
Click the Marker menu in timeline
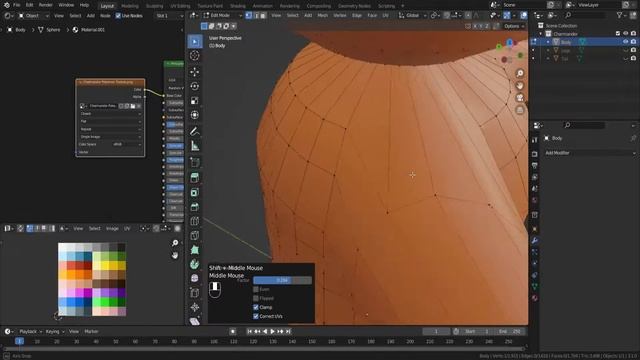[91, 331]
